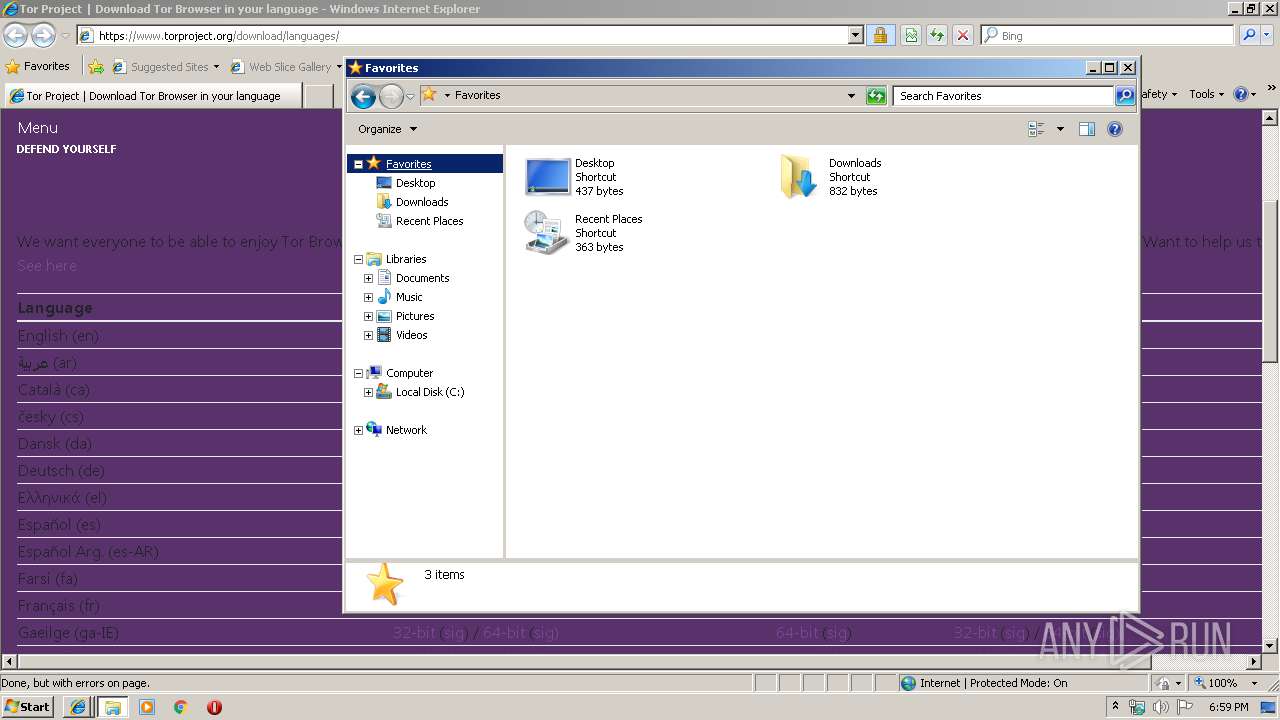Open the IE Help question mark menu

1245,94
